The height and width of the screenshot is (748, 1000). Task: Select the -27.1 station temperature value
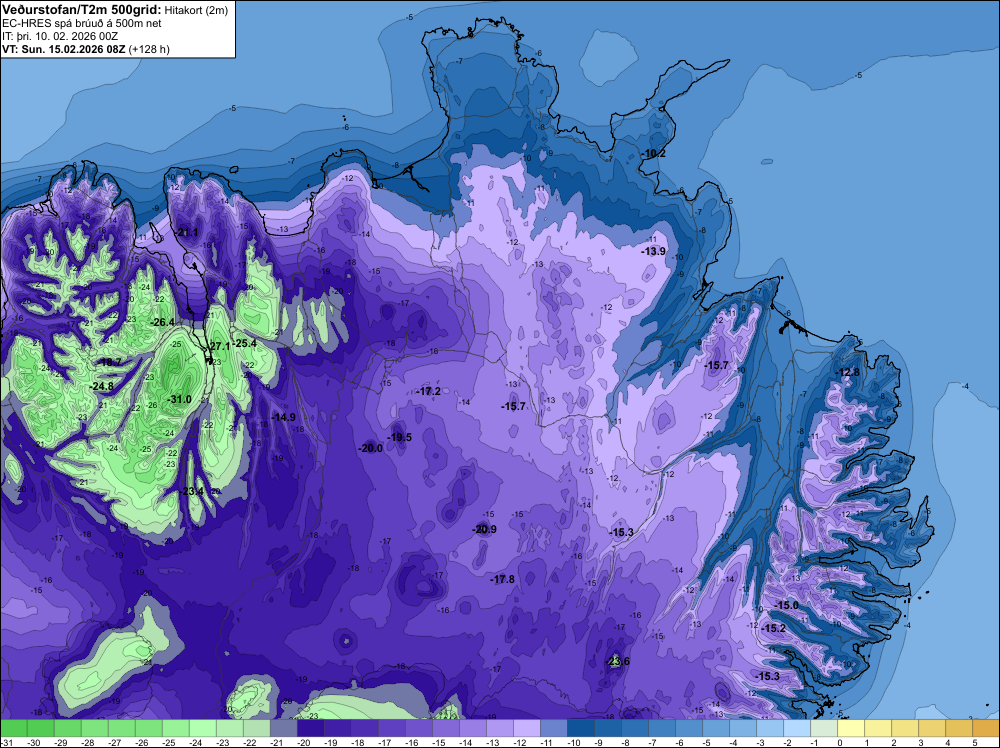click(218, 346)
